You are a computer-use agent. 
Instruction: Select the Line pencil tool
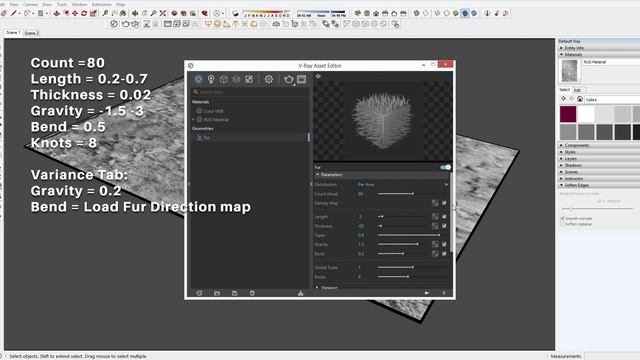tap(13, 13)
